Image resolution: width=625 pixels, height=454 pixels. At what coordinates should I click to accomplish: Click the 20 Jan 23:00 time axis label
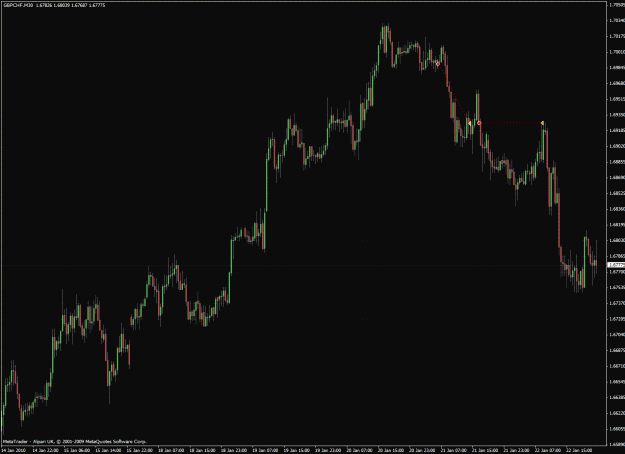pos(423,450)
